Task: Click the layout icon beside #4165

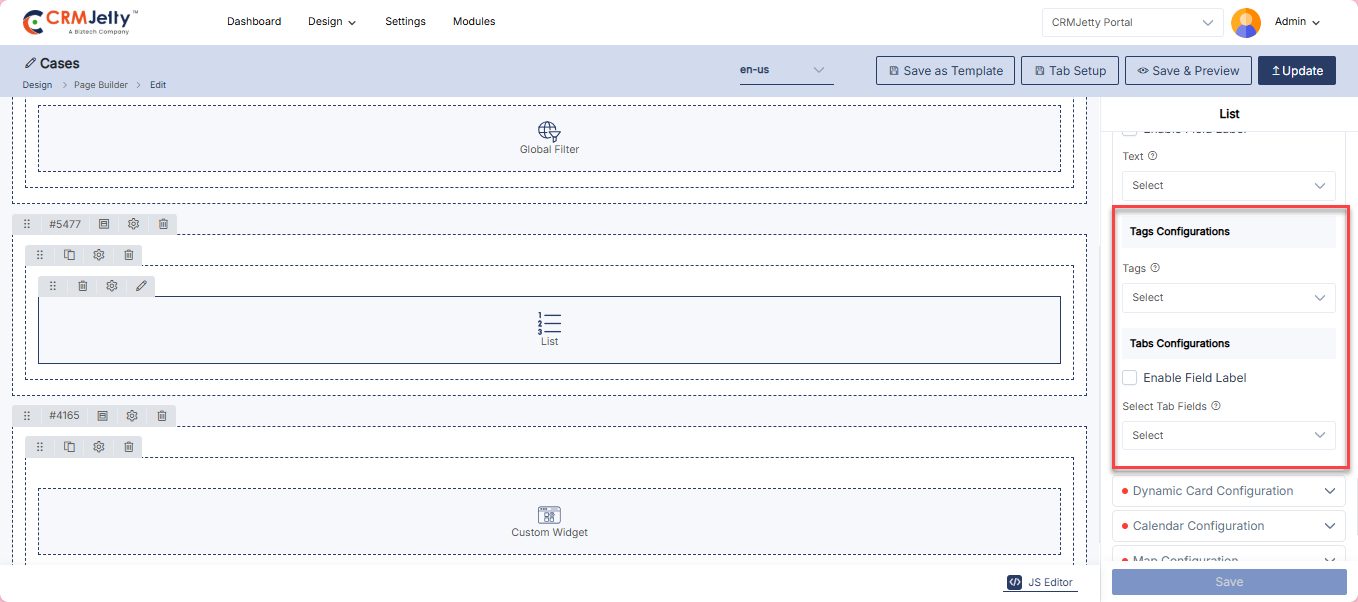Action: (102, 415)
